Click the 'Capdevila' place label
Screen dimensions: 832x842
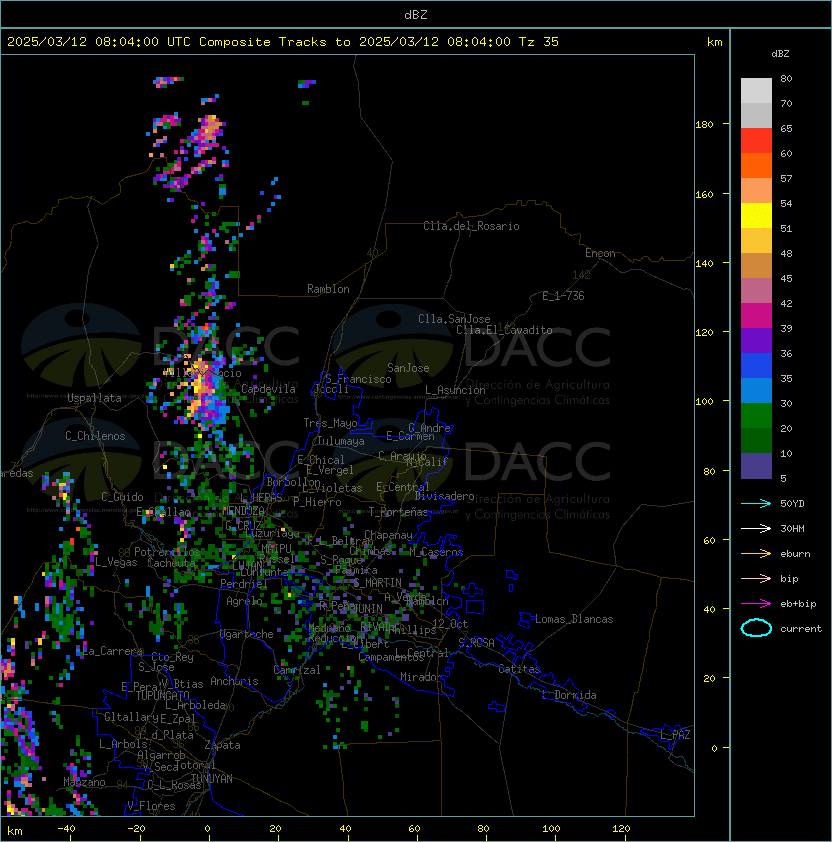pos(268,388)
